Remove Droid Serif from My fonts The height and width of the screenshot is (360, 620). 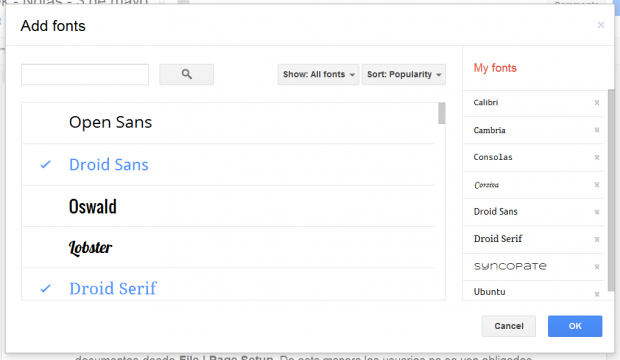click(597, 239)
